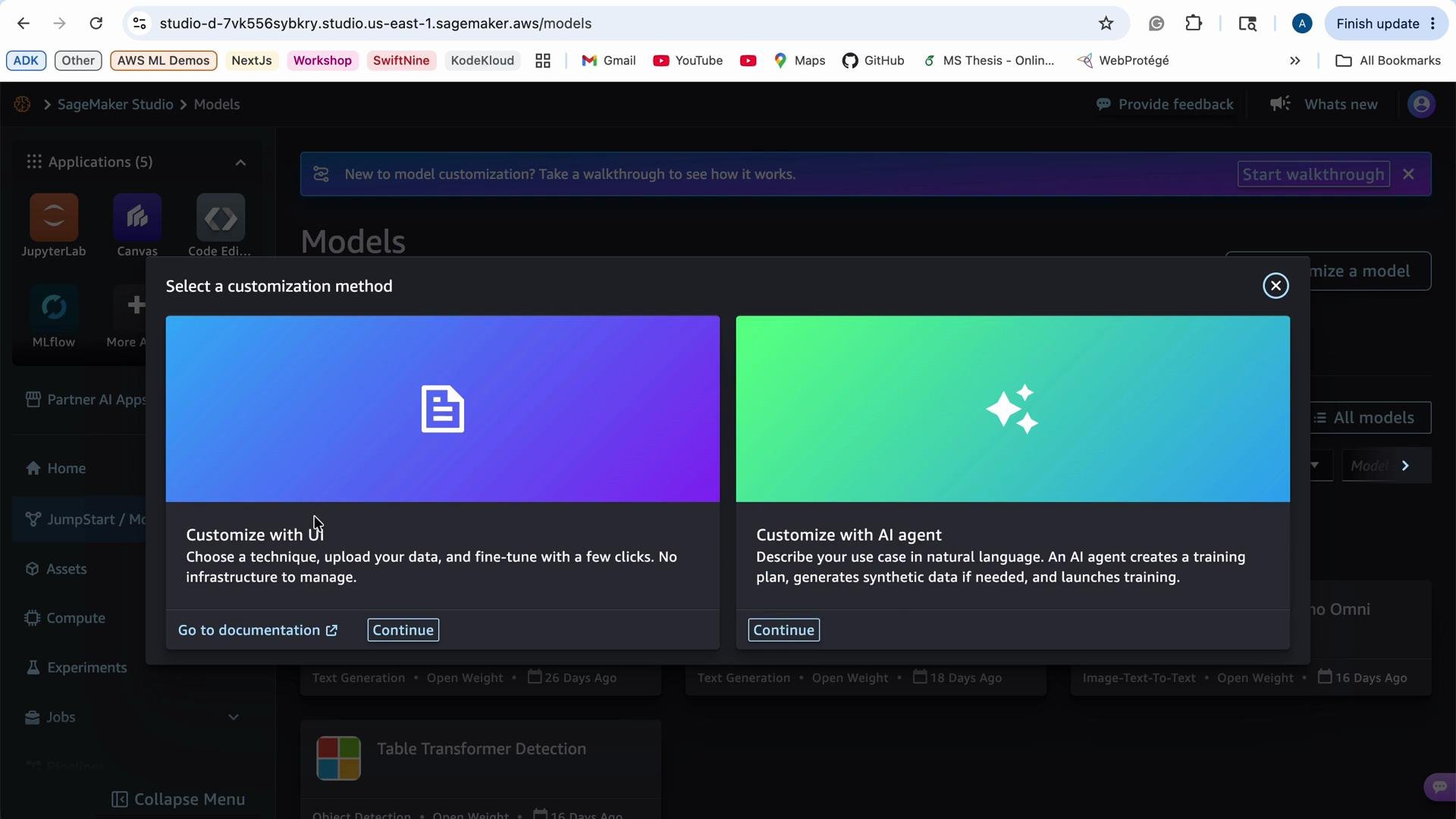This screenshot has height=819, width=1456.
Task: Open Maps bookmark
Action: pyautogui.click(x=799, y=61)
